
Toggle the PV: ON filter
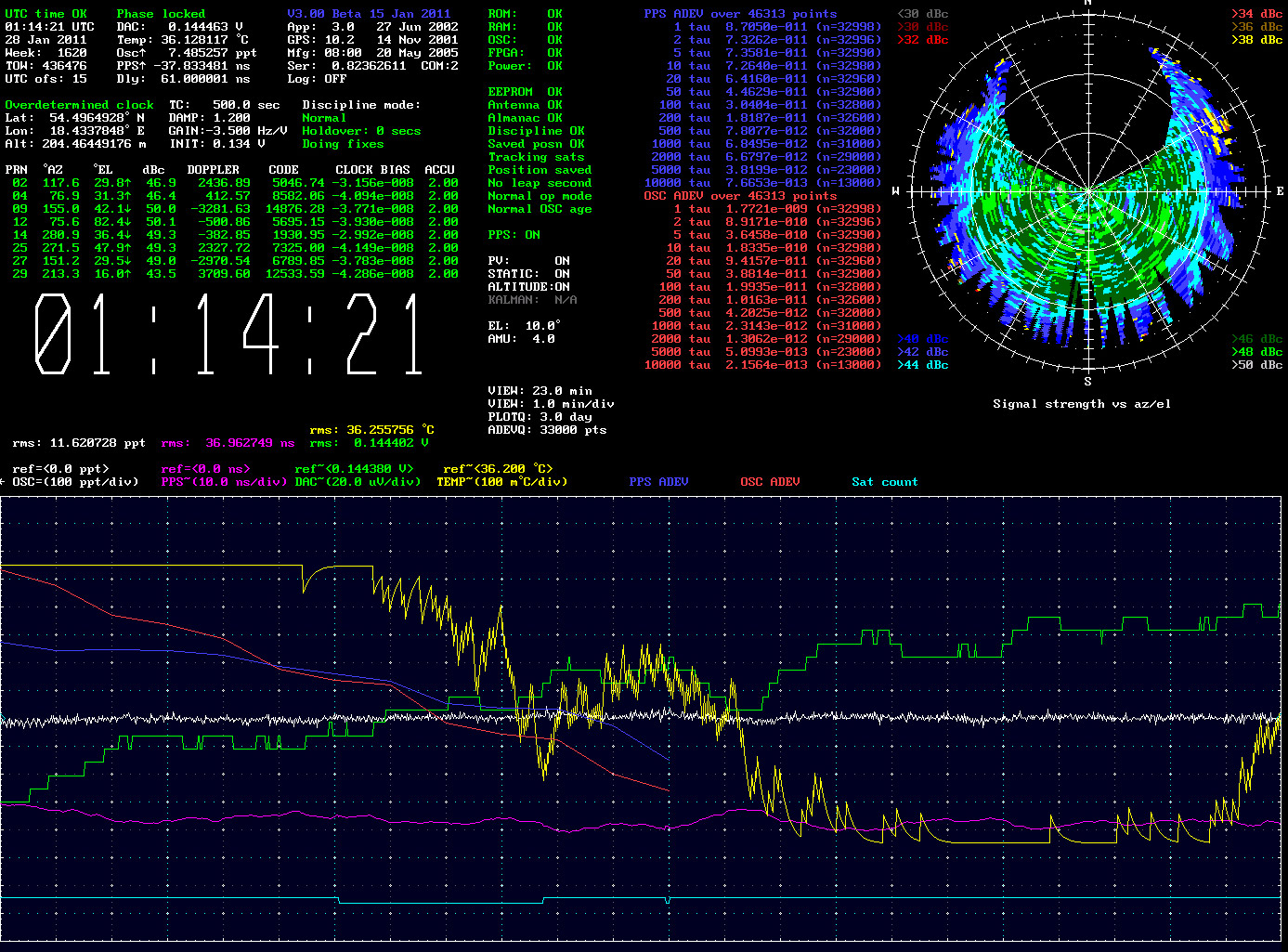click(528, 261)
